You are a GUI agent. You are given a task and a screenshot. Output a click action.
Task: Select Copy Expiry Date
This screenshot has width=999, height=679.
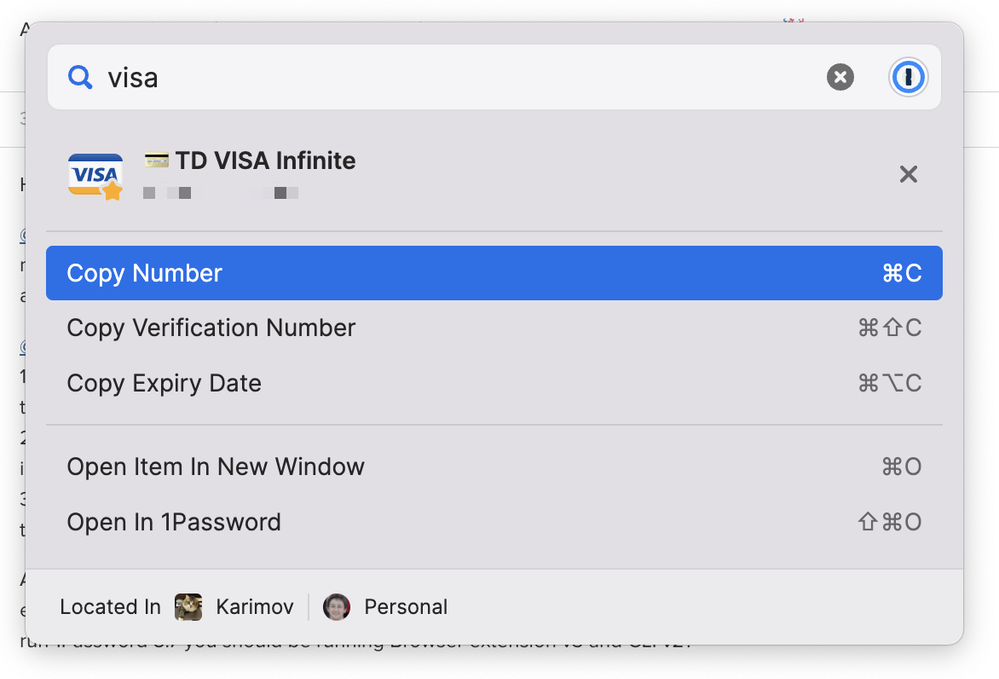tap(164, 383)
